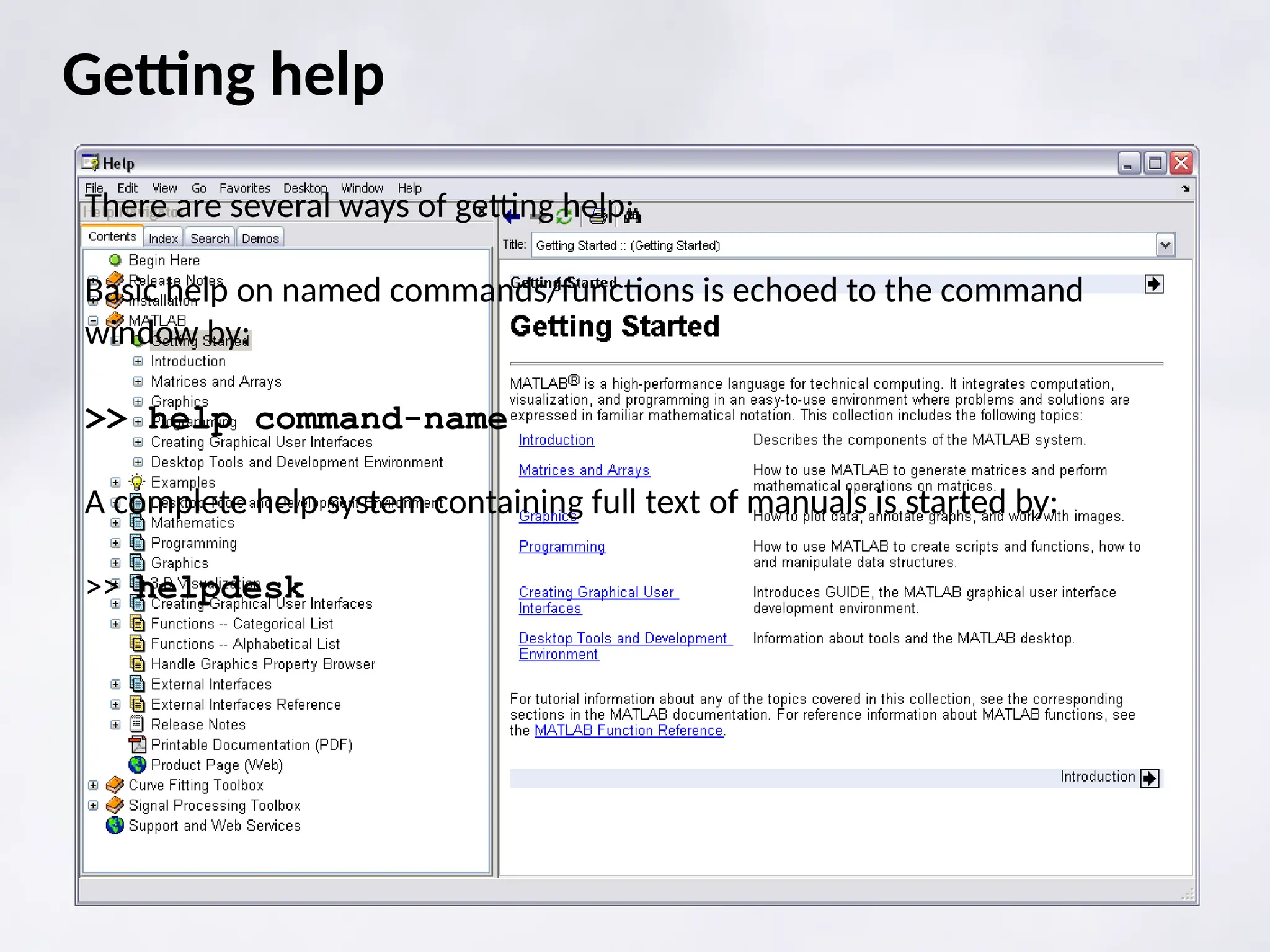Click the Print icon in Help toolbar
The image size is (1270, 952).
point(598,217)
